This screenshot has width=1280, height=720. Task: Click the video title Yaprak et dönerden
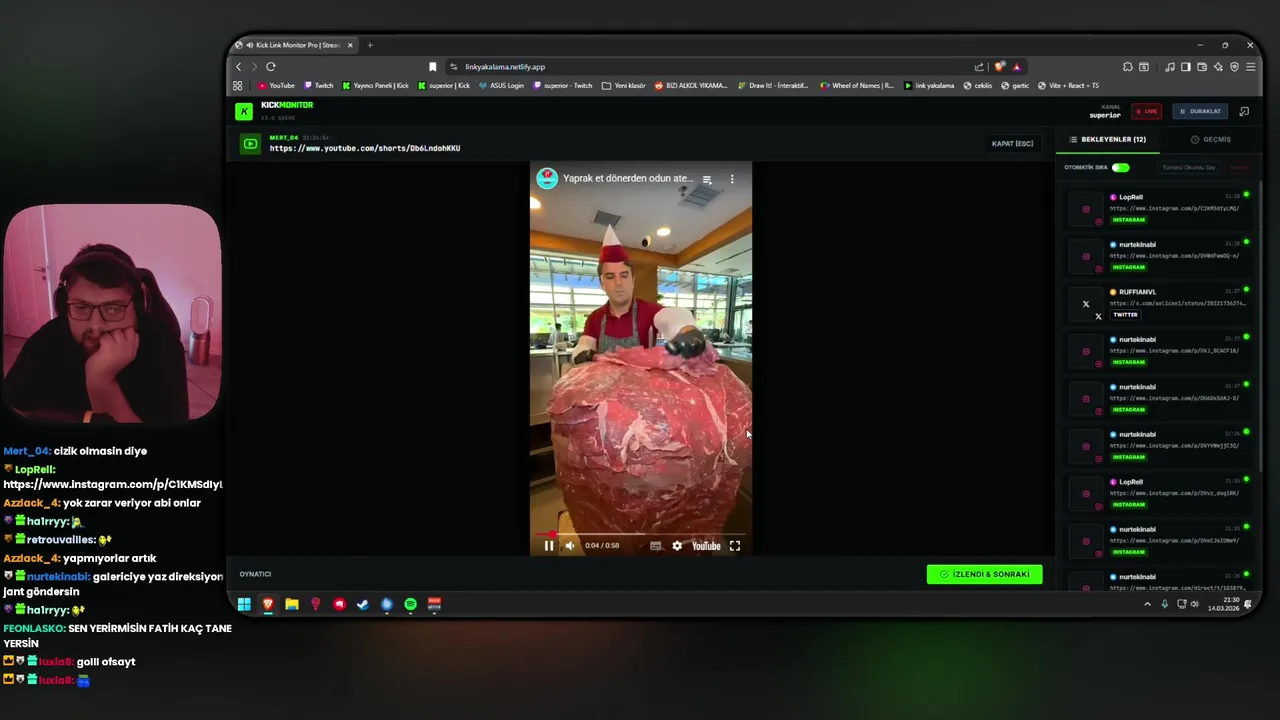pyautogui.click(x=628, y=178)
